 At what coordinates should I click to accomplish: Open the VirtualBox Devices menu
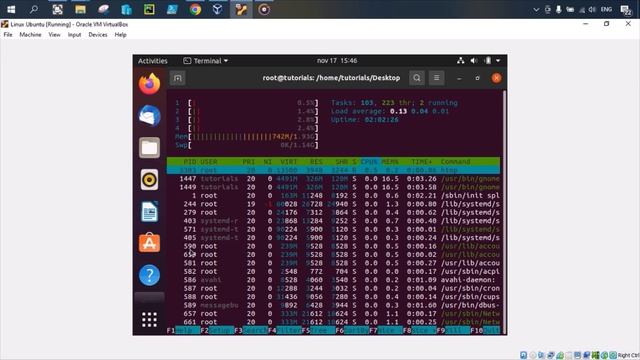[98, 35]
